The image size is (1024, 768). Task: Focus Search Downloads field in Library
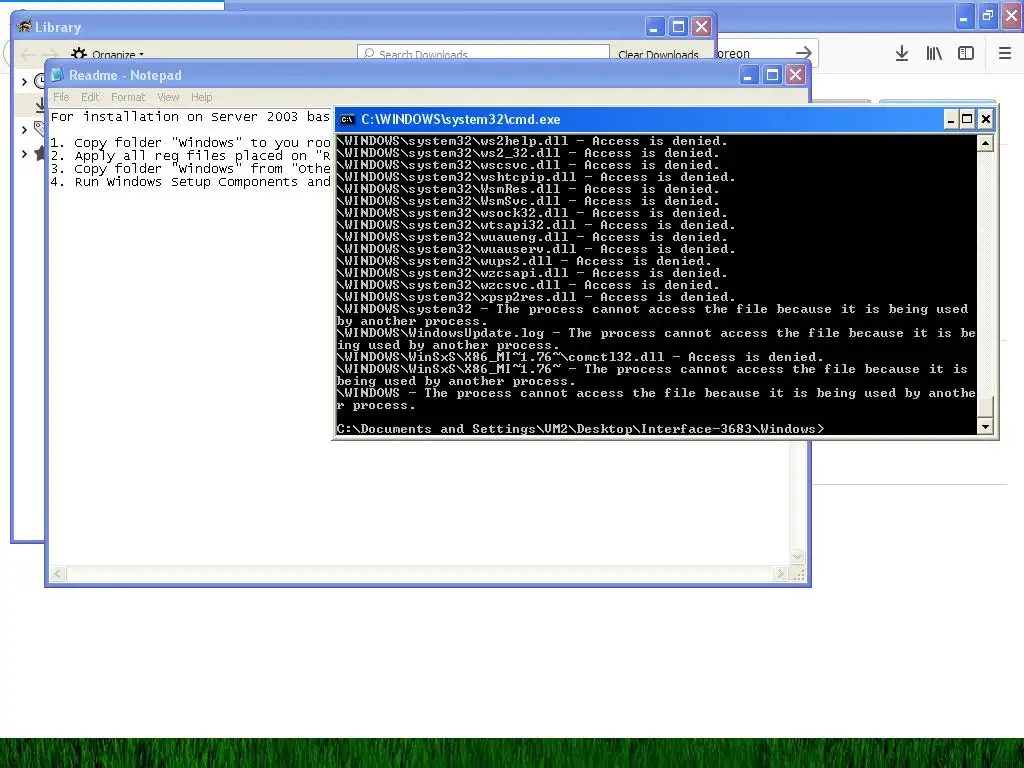tap(483, 53)
